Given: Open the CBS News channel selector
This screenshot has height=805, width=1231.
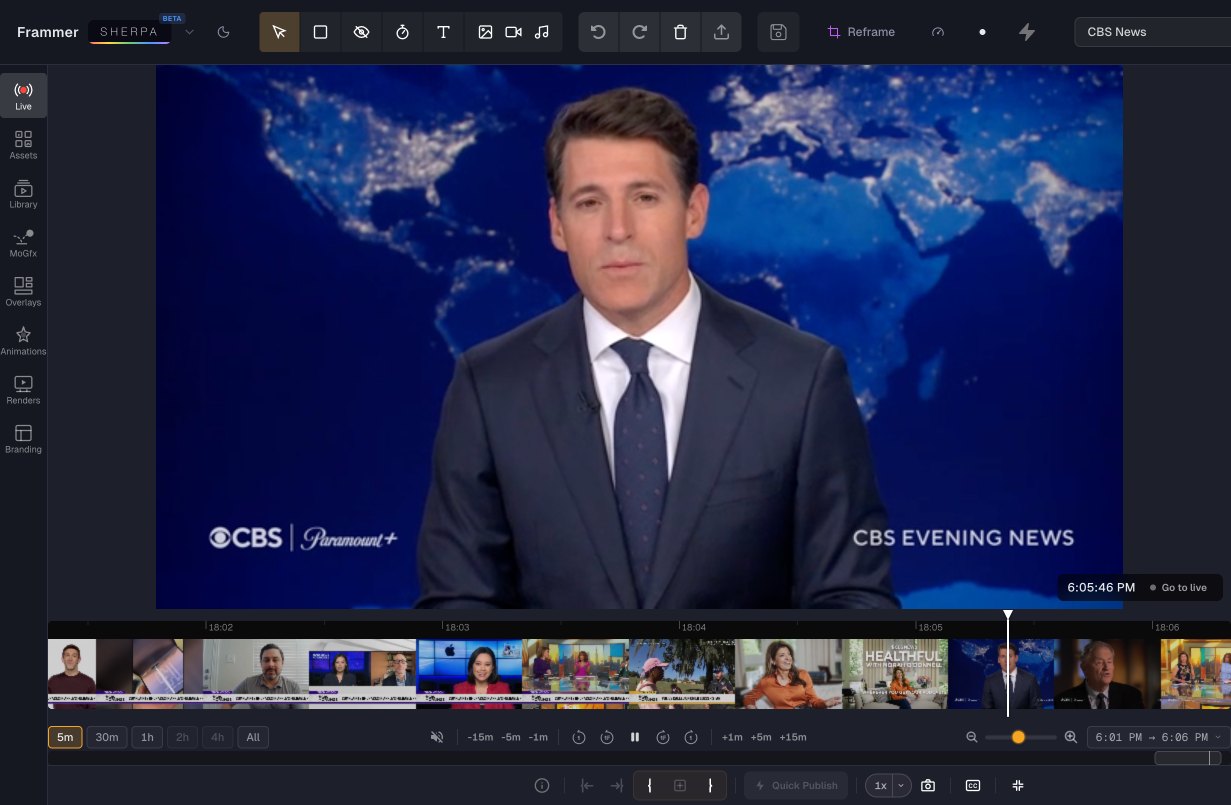Looking at the screenshot, I should 1152,32.
